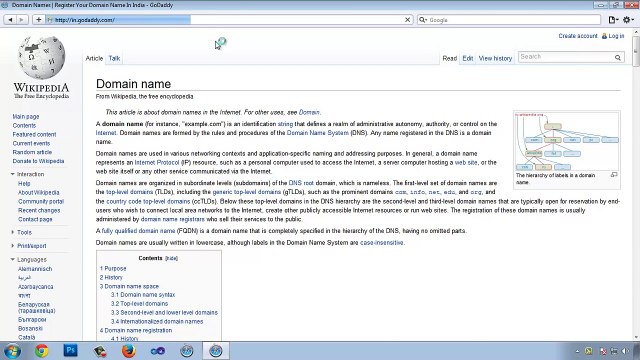Screen dimensions: 640x360
Task: Click the non-highlighted Safari taskbar icon
Action: 187,351
